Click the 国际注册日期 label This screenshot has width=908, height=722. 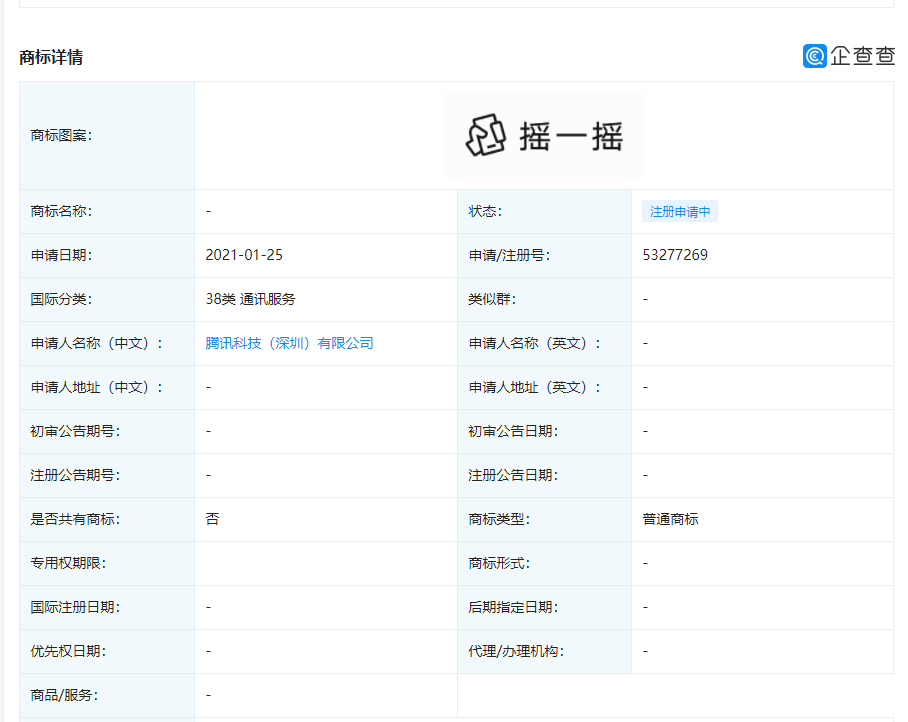tap(75, 607)
